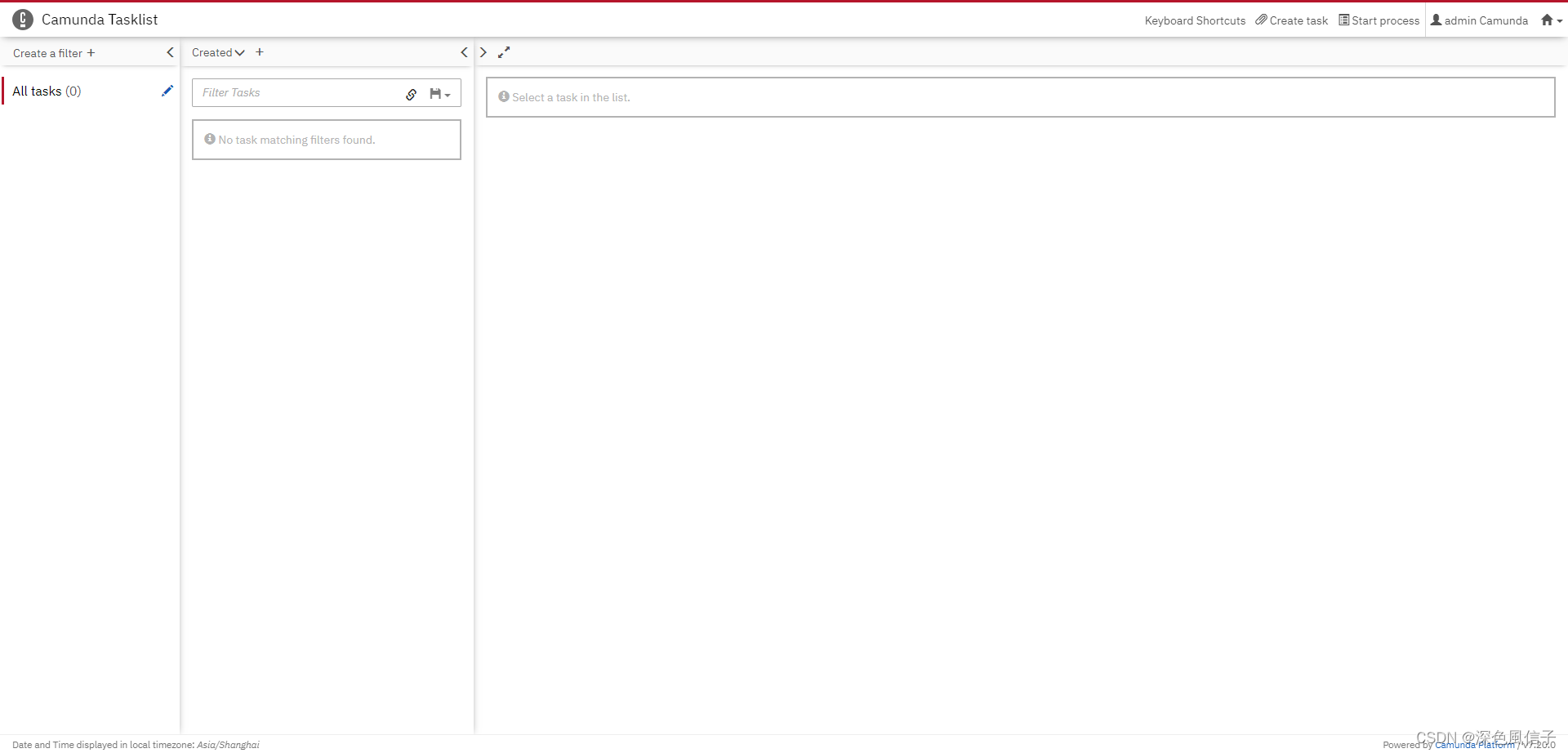Collapse the task list column
Image resolution: width=1568 pixels, height=753 pixels.
click(x=464, y=52)
